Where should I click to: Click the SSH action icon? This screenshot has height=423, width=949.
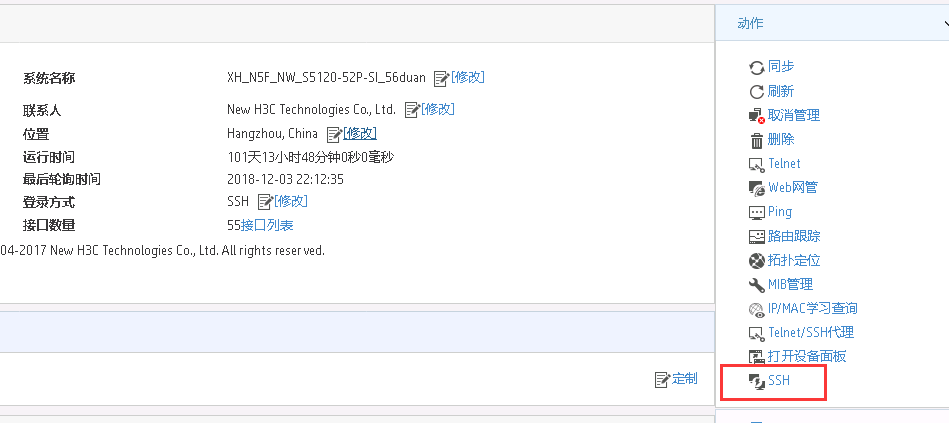click(x=757, y=381)
